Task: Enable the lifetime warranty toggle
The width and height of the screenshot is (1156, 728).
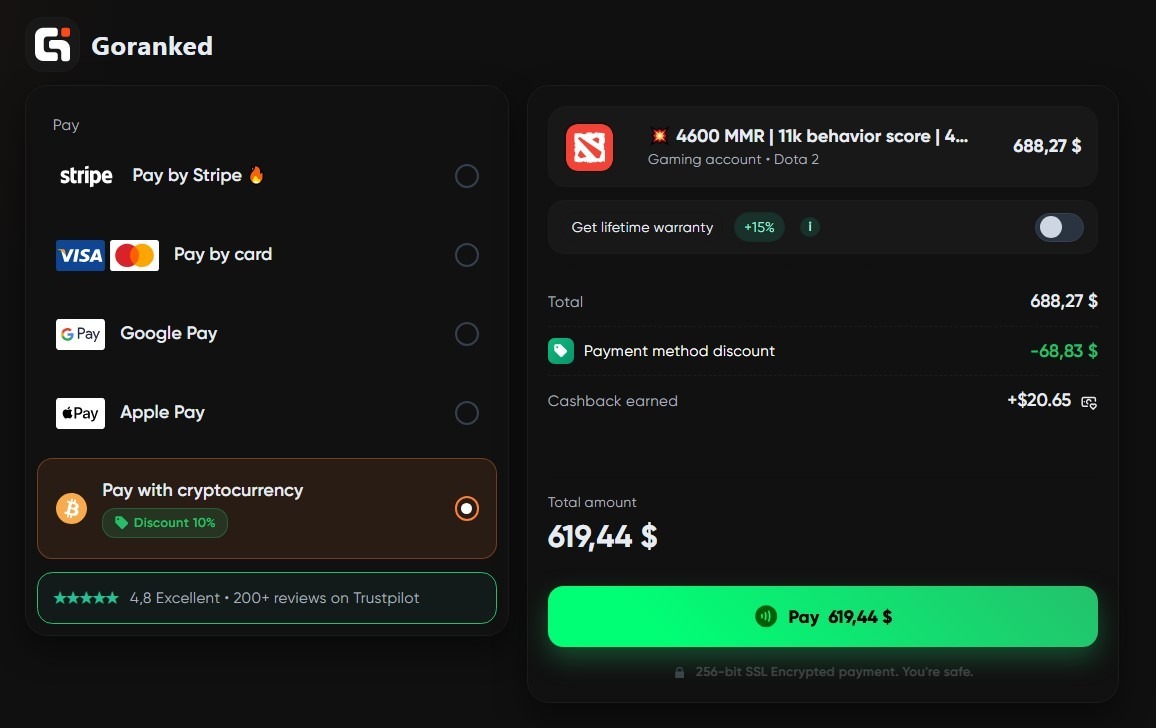Action: (x=1059, y=227)
